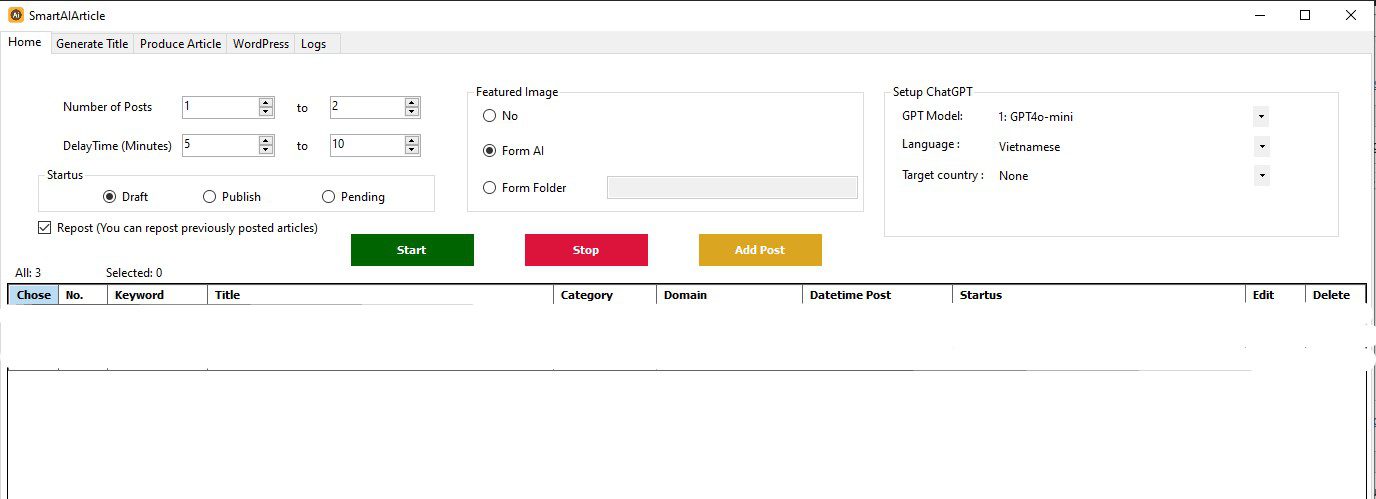Close the SmartAIArticle window
Viewport: 1376px width, 499px height.
[x=1351, y=15]
